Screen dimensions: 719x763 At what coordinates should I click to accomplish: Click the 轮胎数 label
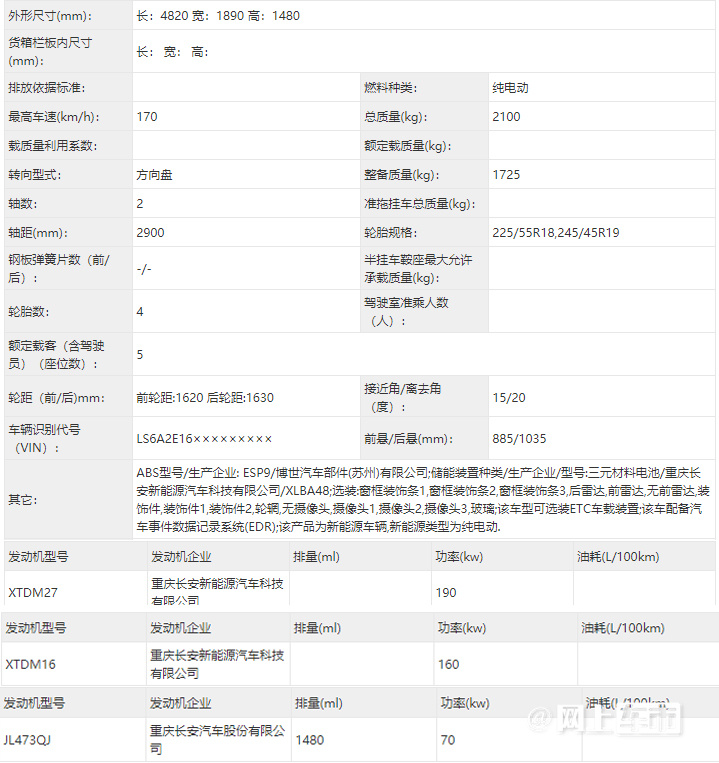pos(28,311)
